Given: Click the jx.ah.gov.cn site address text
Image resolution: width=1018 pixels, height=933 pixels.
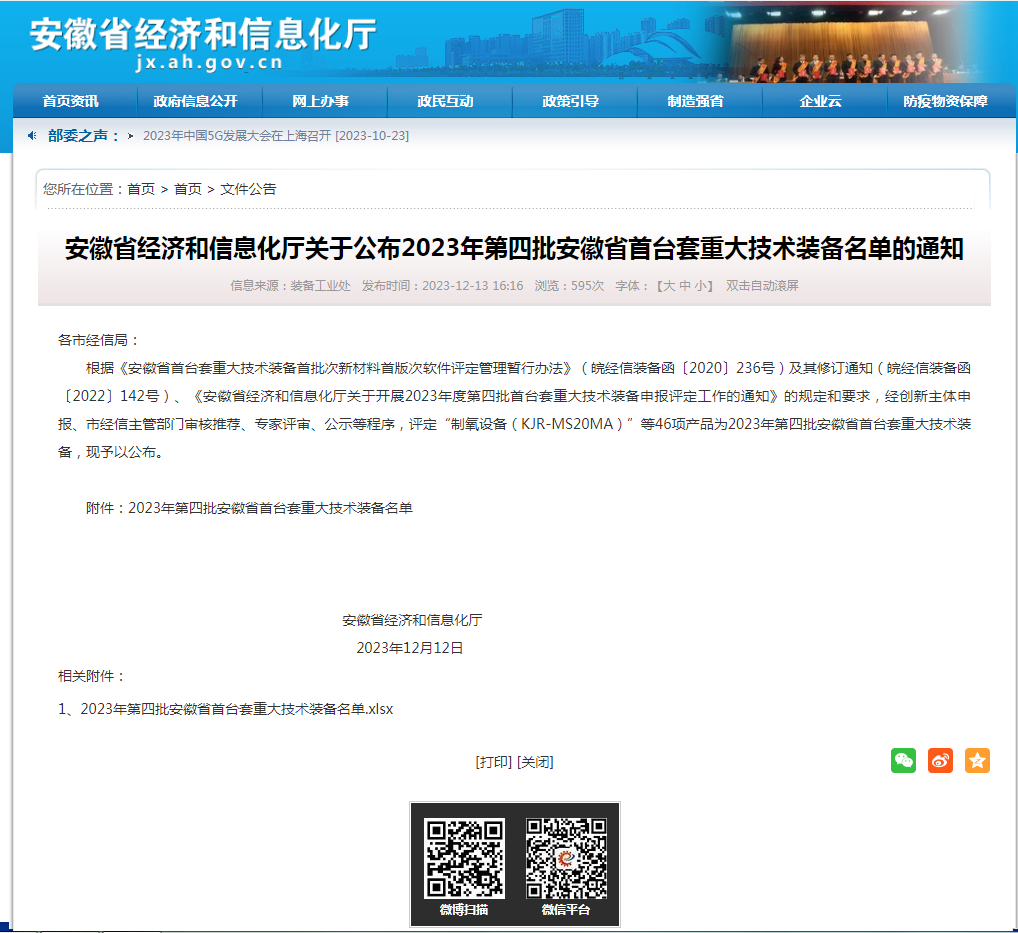Looking at the screenshot, I should pos(209,63).
